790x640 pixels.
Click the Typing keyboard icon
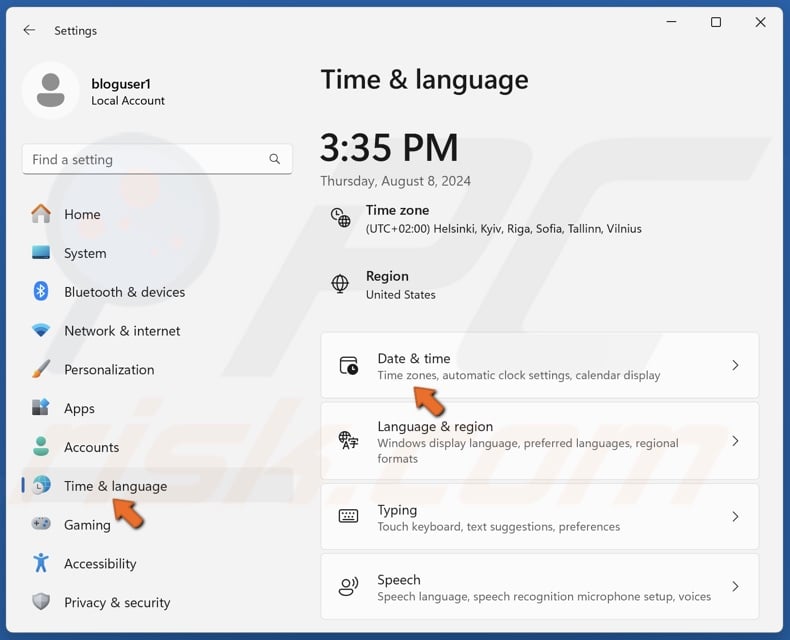point(348,516)
